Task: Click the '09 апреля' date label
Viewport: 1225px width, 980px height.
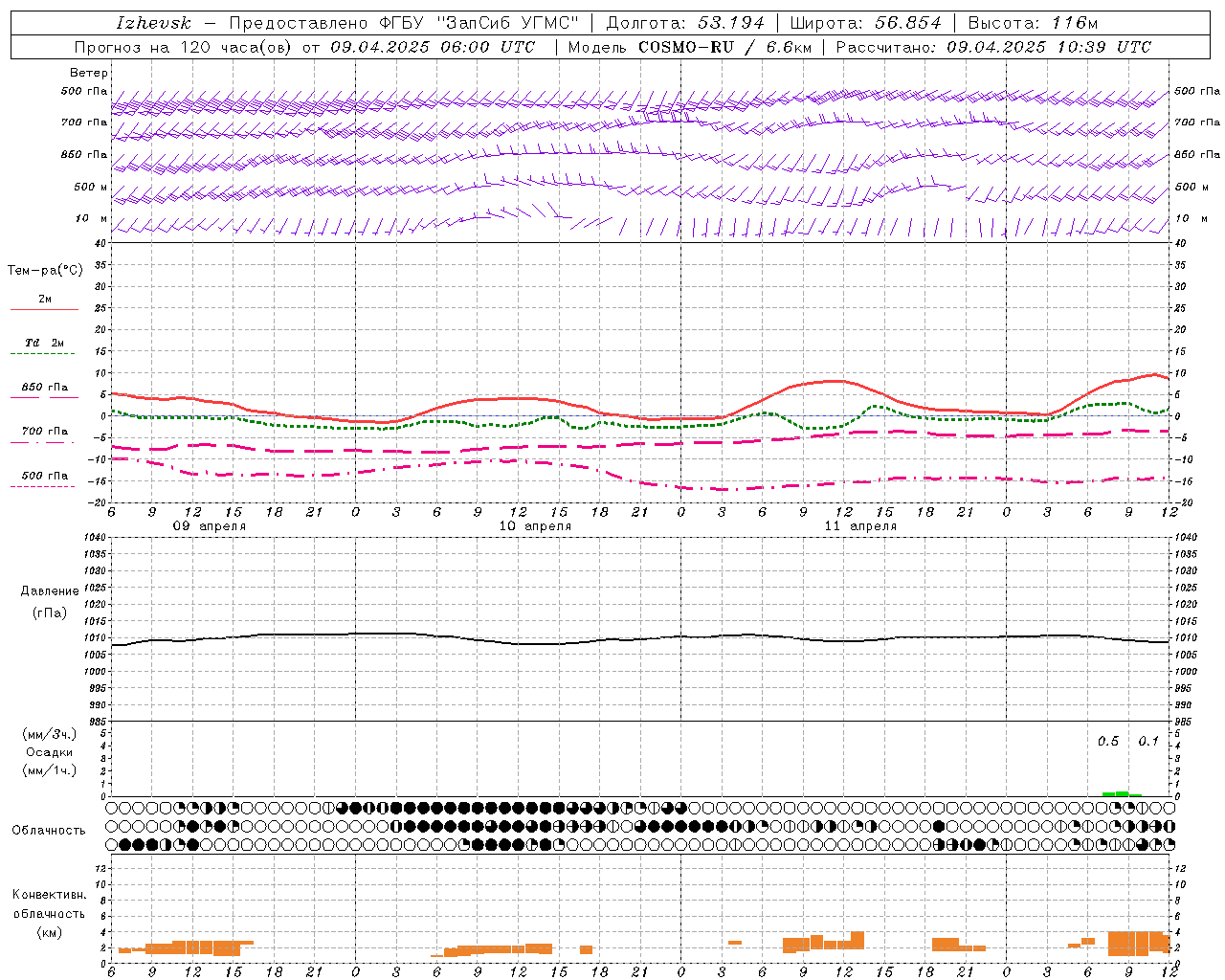Action: tap(209, 526)
